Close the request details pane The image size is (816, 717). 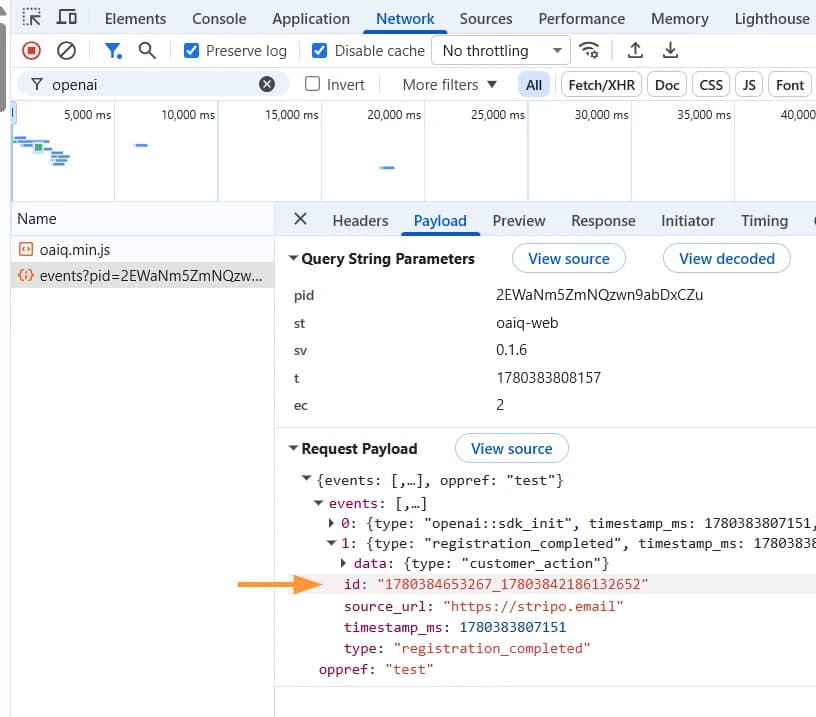pyautogui.click(x=300, y=219)
